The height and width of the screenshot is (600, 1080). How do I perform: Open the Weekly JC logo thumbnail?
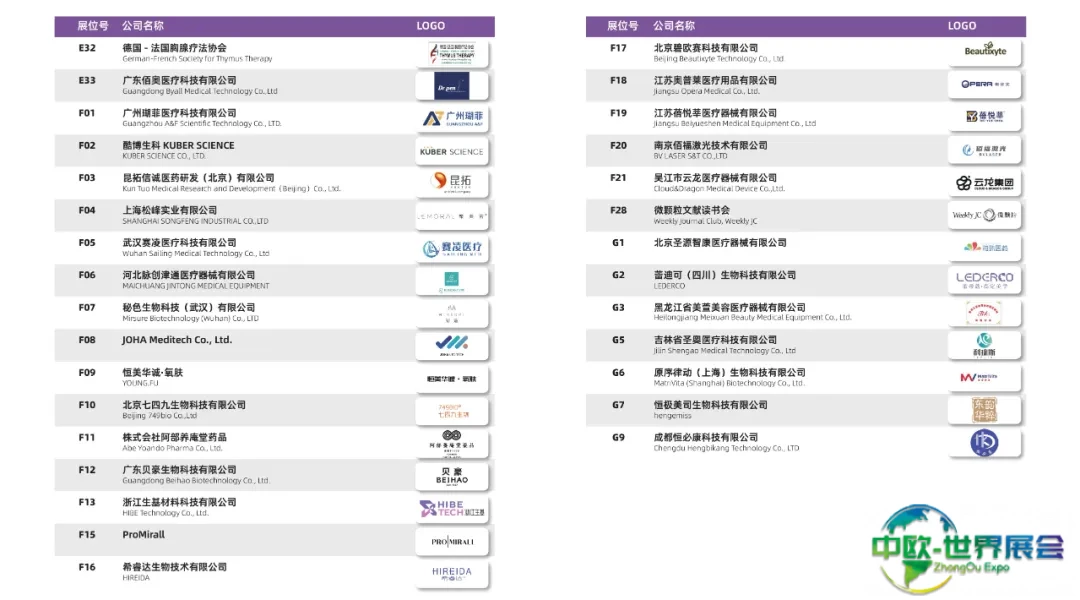pyautogui.click(x=985, y=215)
